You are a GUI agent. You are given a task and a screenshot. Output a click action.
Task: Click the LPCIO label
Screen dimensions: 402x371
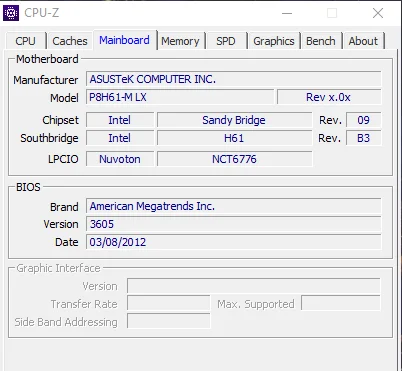(x=63, y=159)
